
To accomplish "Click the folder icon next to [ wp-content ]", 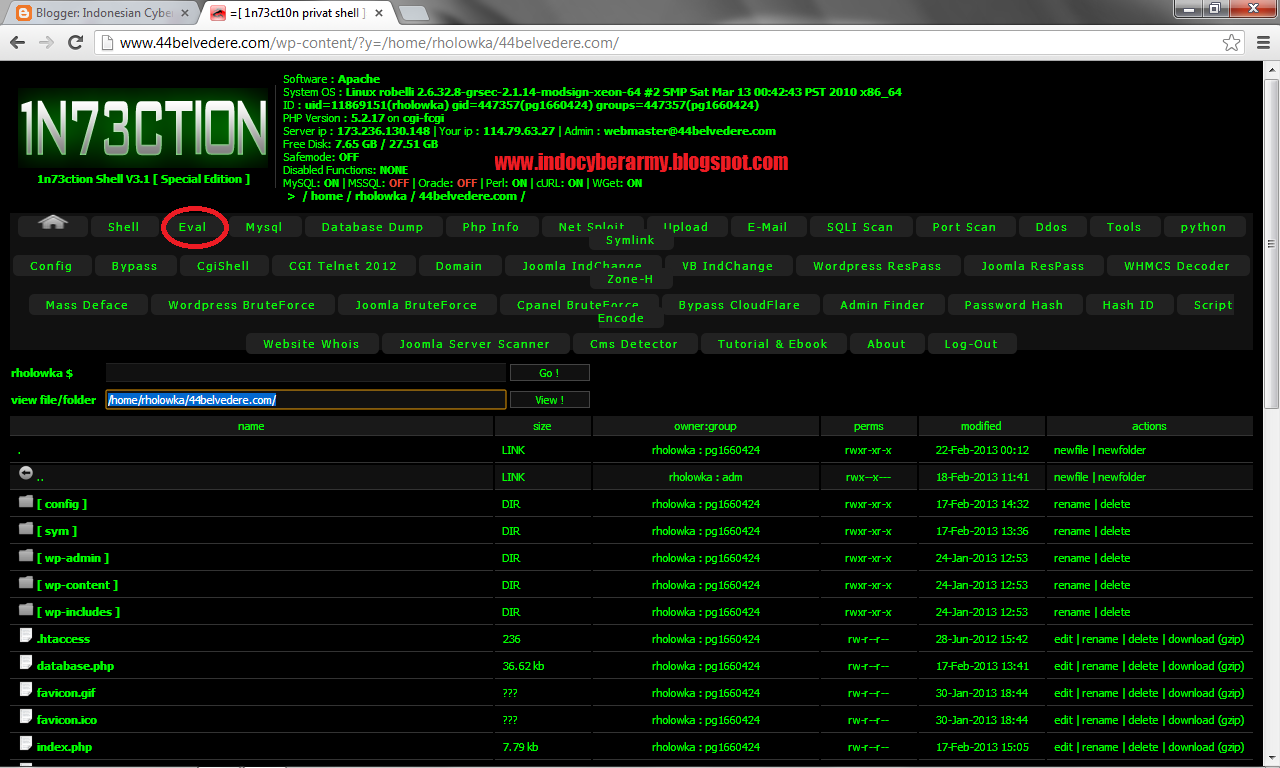I will point(26,582).
